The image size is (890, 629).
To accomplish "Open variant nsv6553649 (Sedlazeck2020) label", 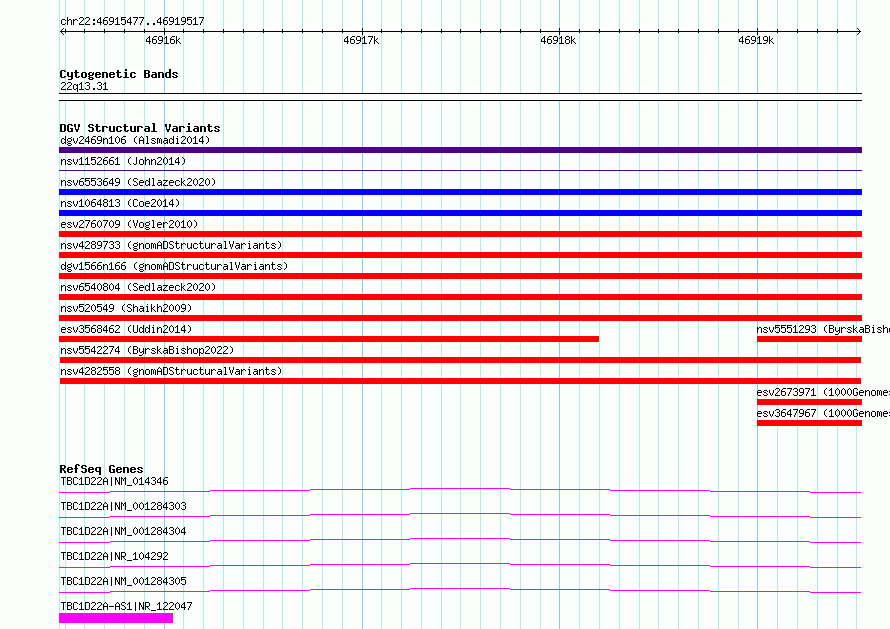I will pos(138,182).
